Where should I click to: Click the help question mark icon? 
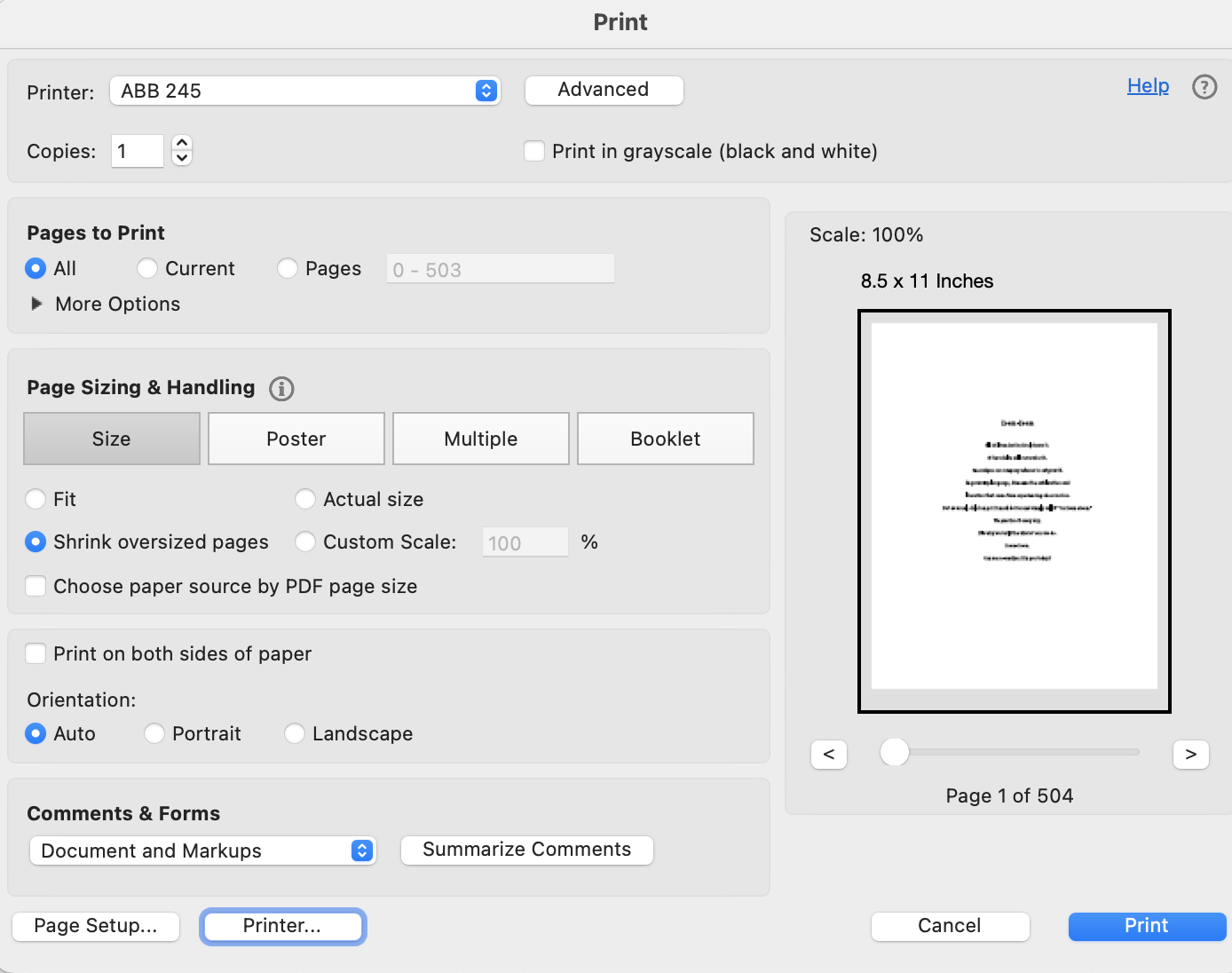(1204, 87)
